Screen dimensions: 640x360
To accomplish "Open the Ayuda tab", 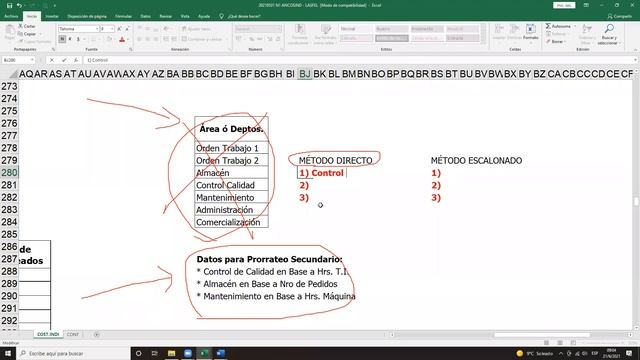I will [x=204, y=16].
